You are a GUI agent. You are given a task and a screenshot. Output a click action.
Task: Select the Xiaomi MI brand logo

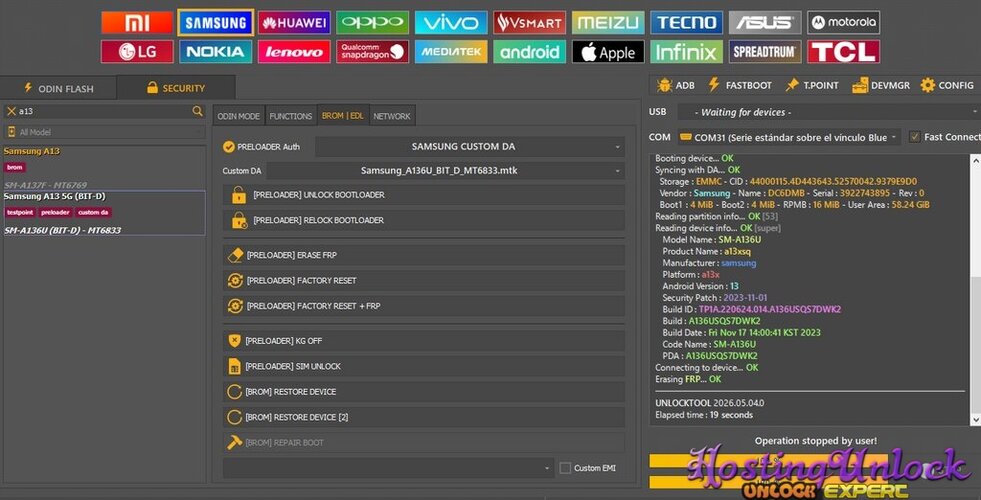(137, 23)
